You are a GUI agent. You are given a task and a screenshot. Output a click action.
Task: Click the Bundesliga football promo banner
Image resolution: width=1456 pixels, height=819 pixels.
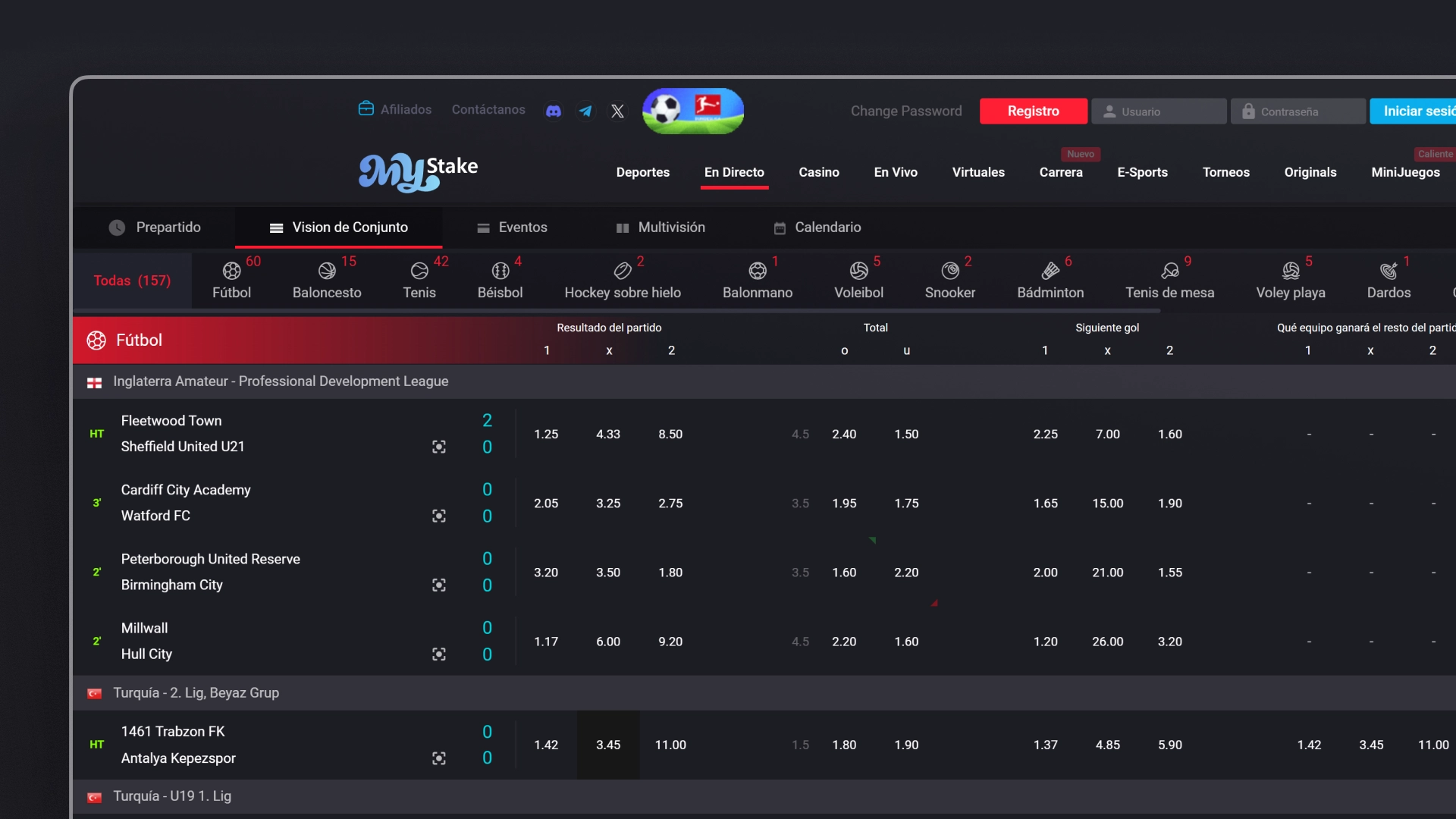(x=693, y=111)
